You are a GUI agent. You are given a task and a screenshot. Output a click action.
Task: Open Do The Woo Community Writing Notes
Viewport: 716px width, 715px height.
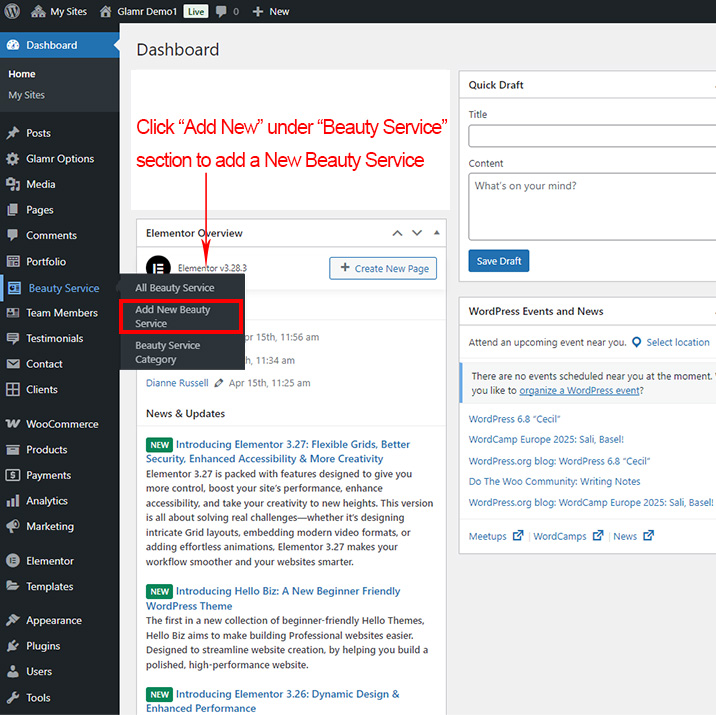(x=554, y=482)
